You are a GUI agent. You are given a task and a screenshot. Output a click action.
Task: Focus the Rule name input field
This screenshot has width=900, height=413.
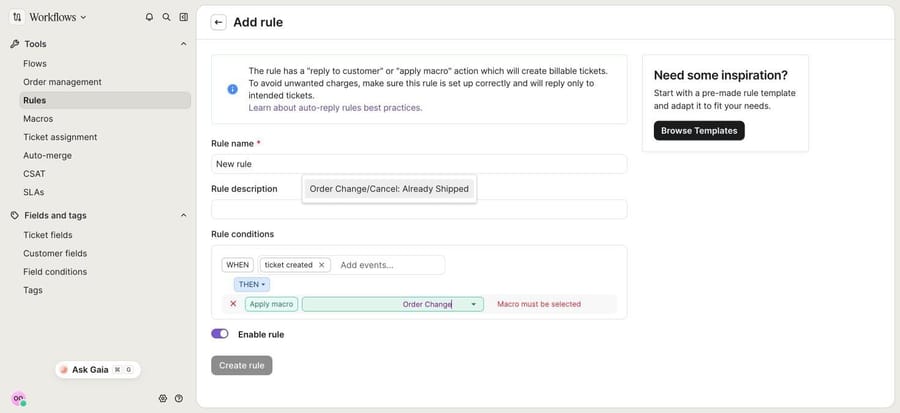(x=419, y=164)
